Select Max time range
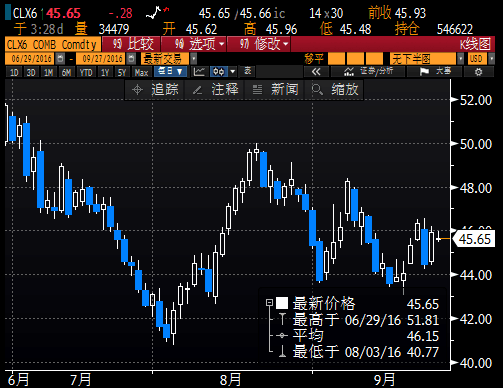The image size is (503, 388). click(x=141, y=72)
